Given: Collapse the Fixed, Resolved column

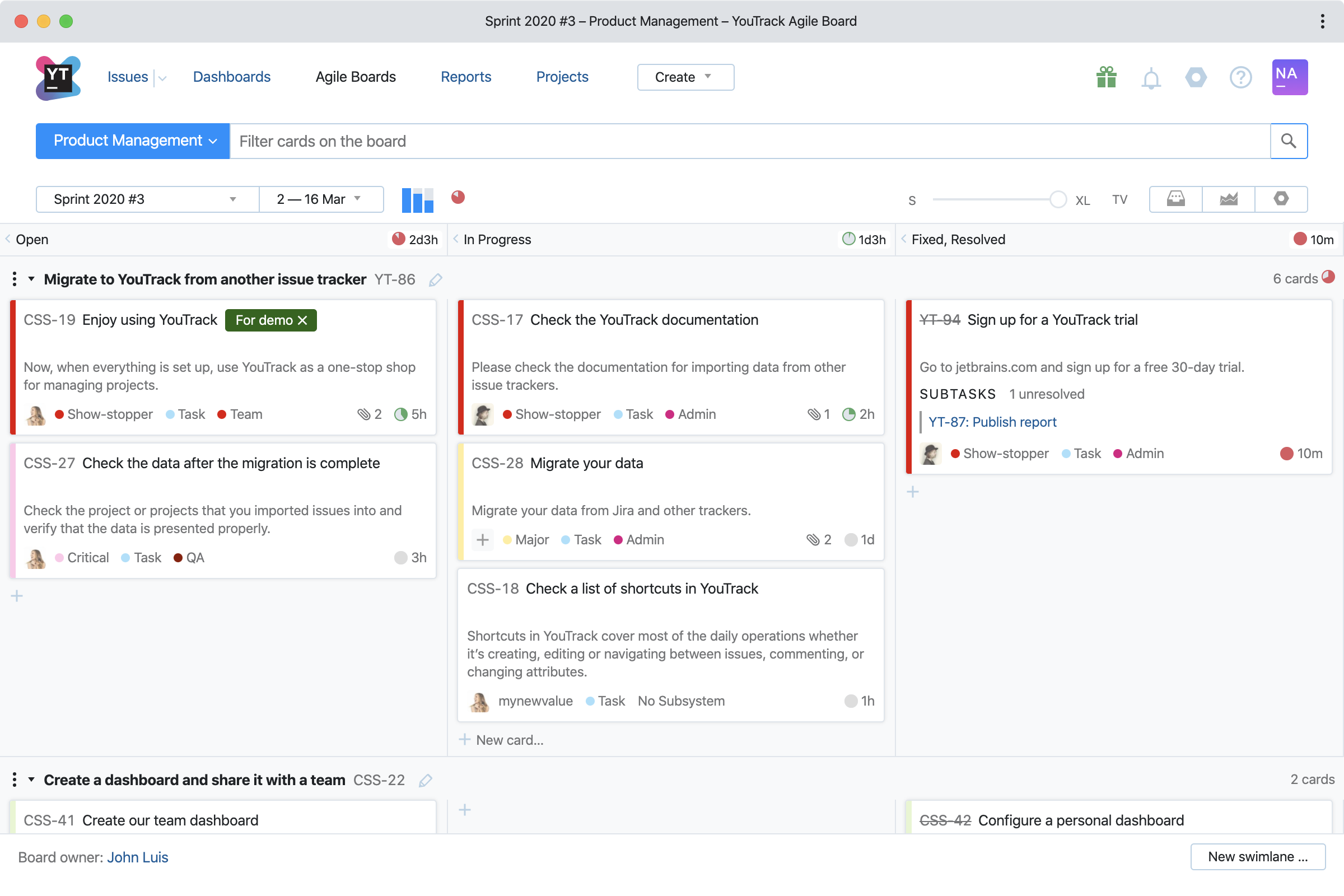Looking at the screenshot, I should (903, 240).
